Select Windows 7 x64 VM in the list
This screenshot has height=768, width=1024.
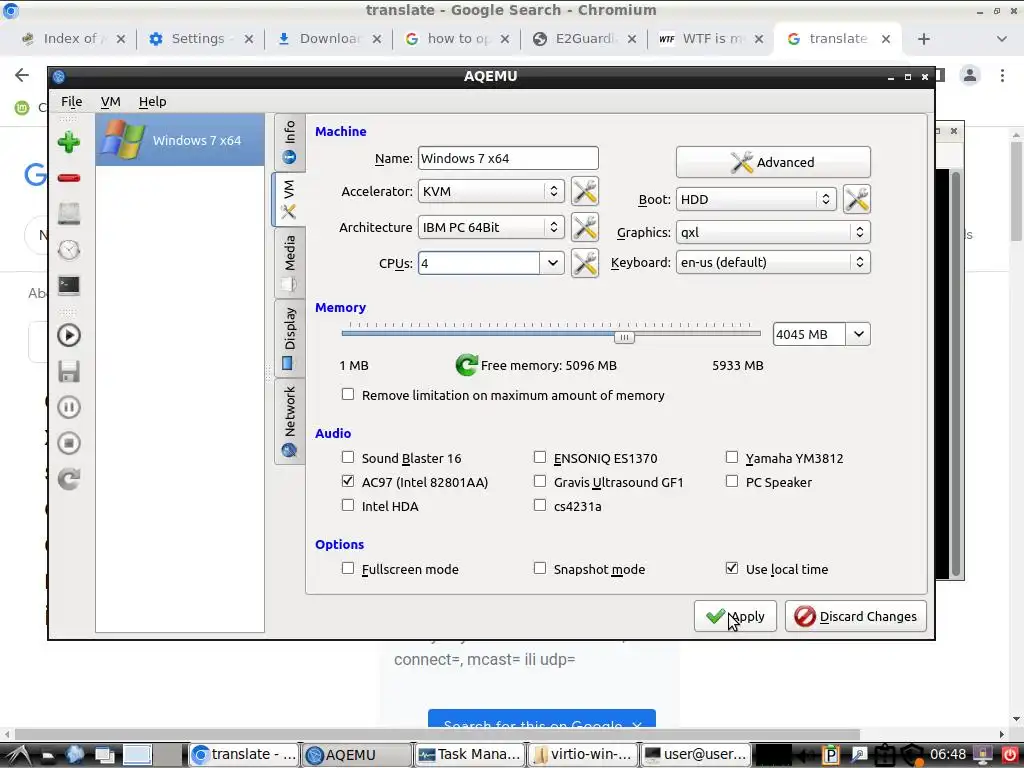tap(180, 140)
